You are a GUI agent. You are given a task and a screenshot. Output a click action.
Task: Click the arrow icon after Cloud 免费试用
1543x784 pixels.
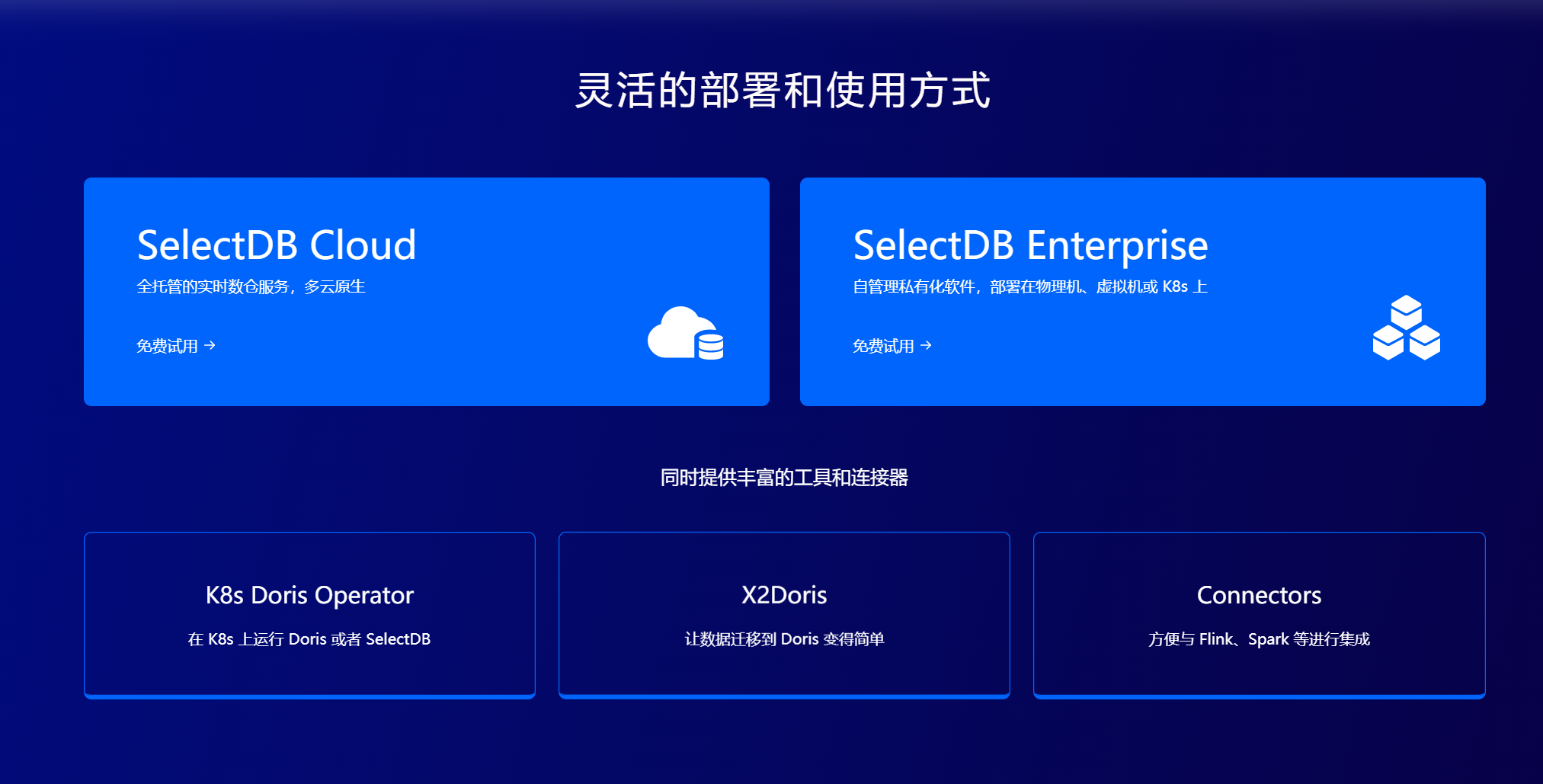[x=210, y=345]
